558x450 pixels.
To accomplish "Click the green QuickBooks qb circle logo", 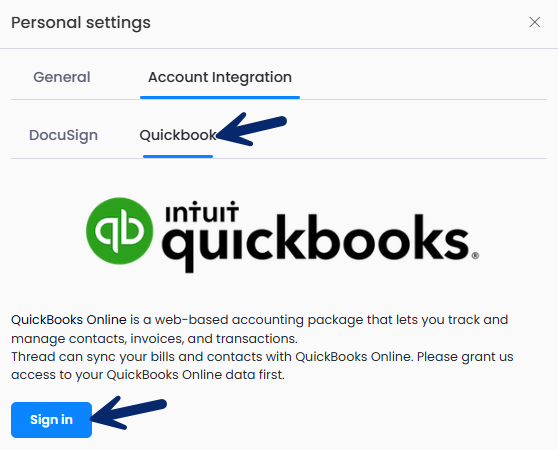I will tap(120, 231).
